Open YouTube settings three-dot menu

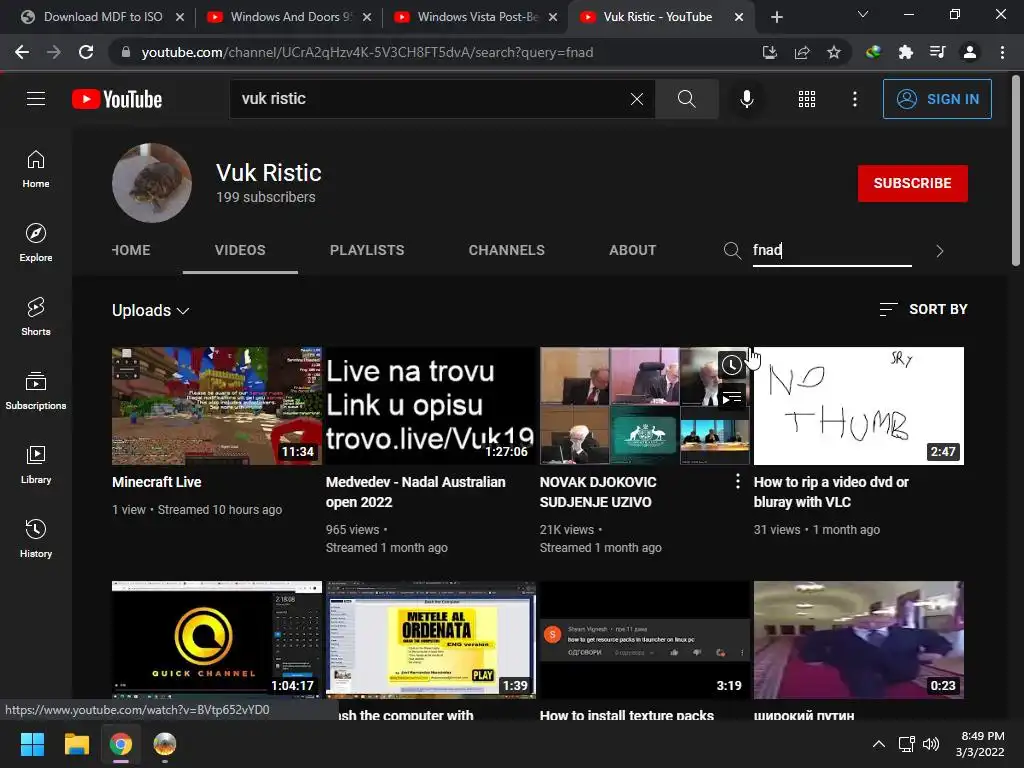[x=854, y=99]
